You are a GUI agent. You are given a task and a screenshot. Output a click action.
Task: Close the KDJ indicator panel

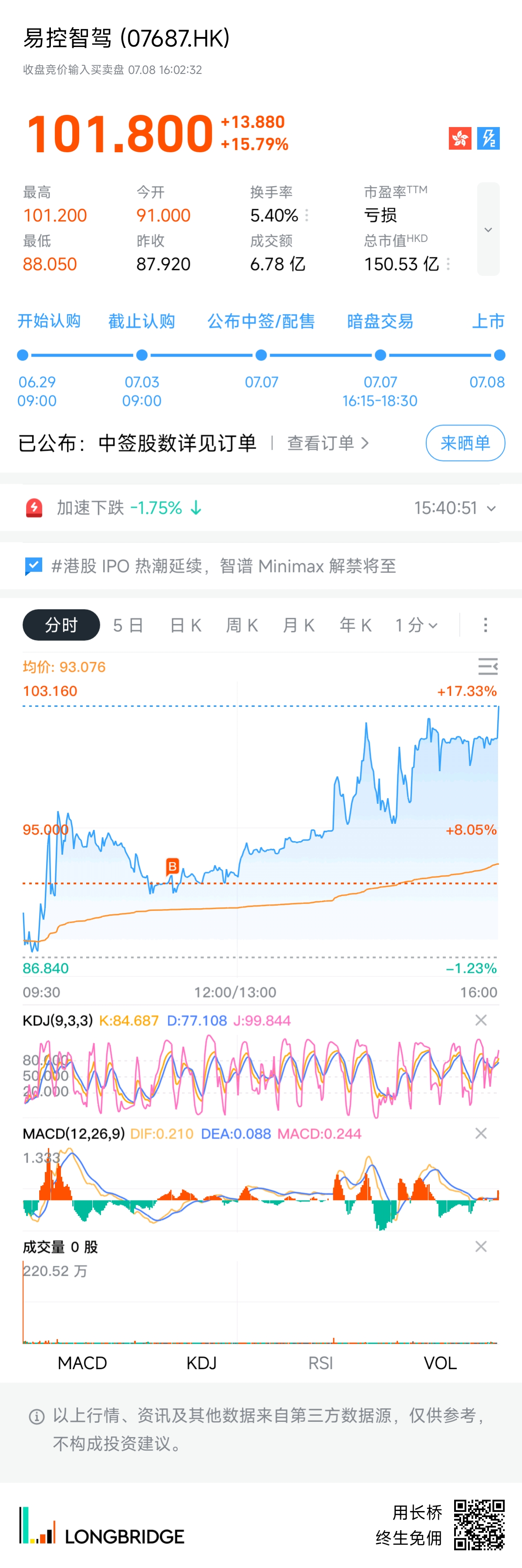pos(481,1020)
